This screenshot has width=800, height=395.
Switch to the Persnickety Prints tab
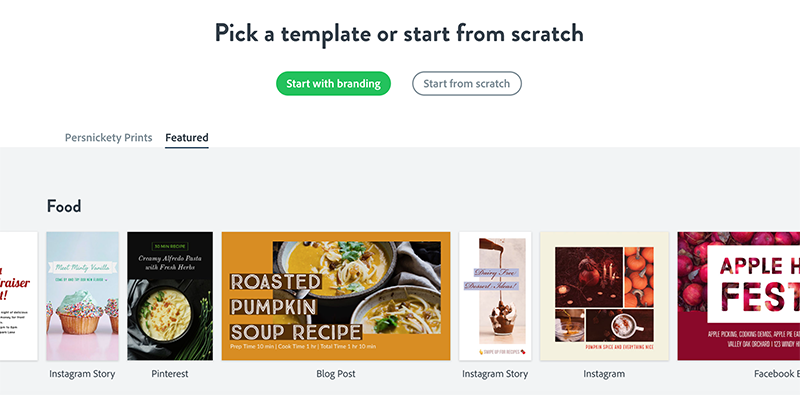(108, 138)
